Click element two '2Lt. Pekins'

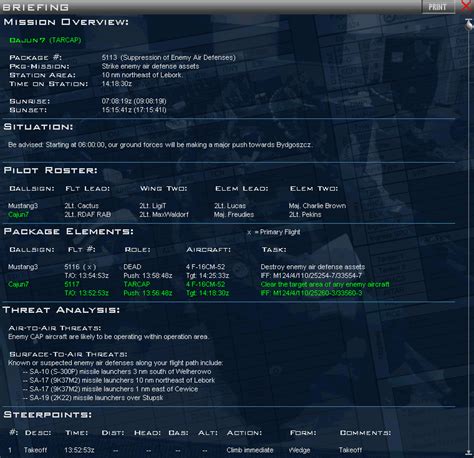tap(305, 214)
